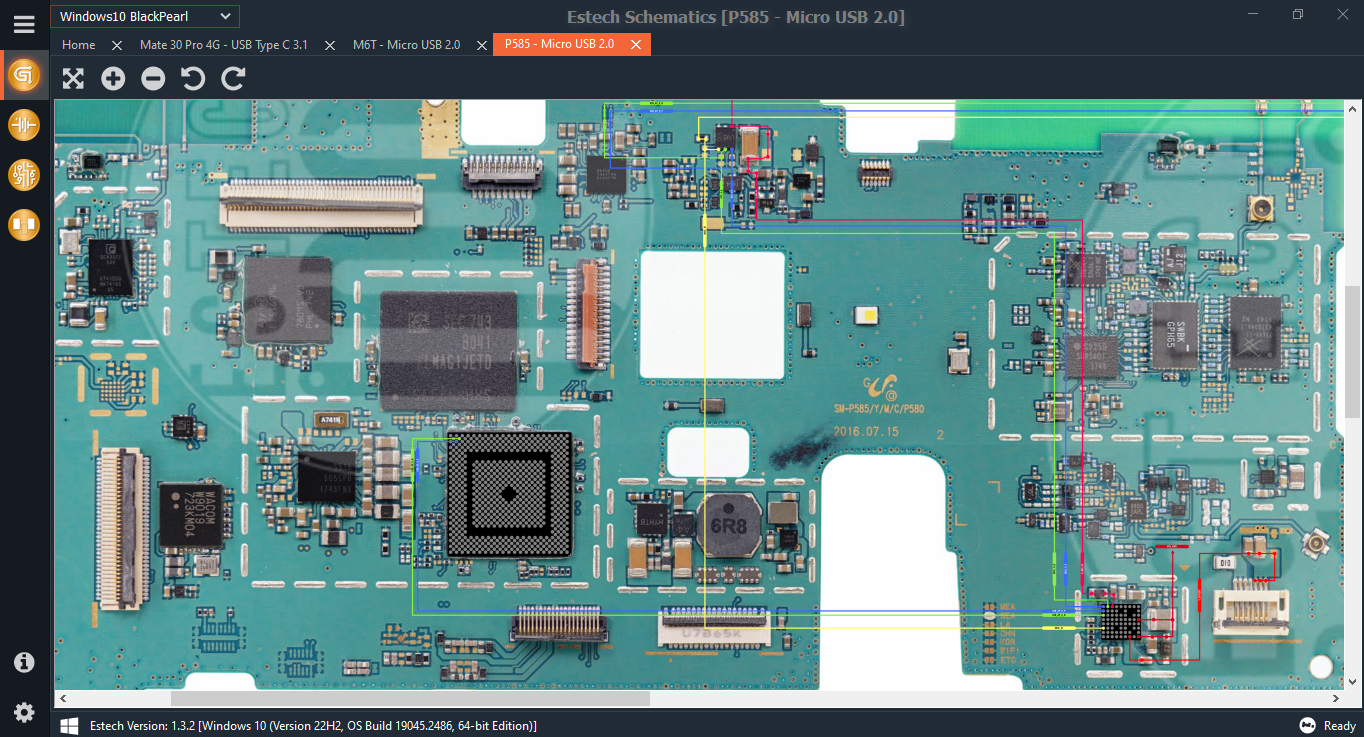Screen dimensions: 1364x737
Task: Click the Estech Schematics window title
Action: click(735, 17)
